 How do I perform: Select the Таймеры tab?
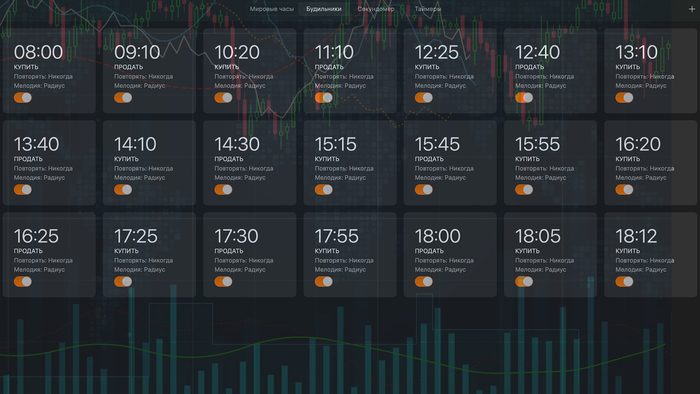tap(427, 9)
